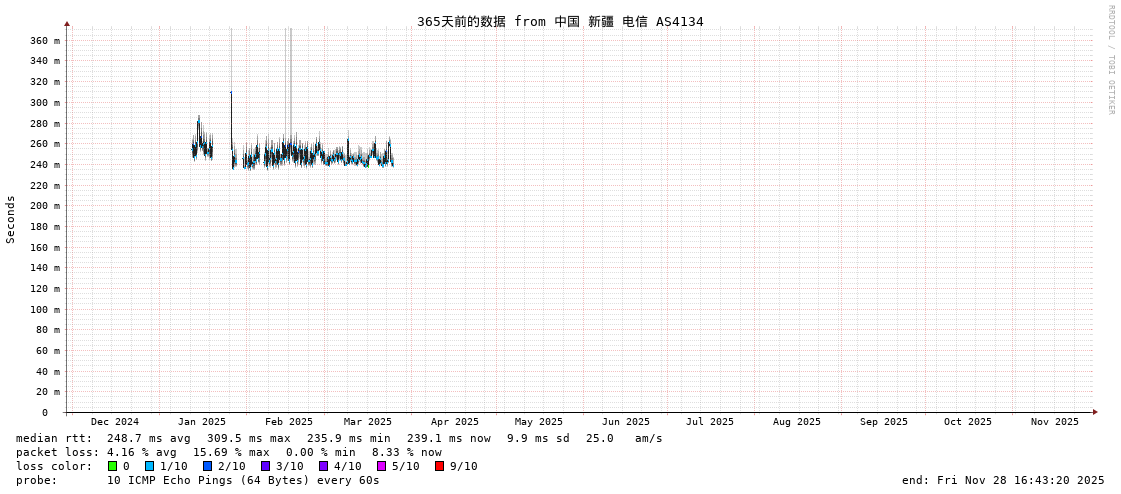The height and width of the screenshot is (494, 1121).
Task: Click the Nov 2025 axis label
Action: pos(1055,422)
